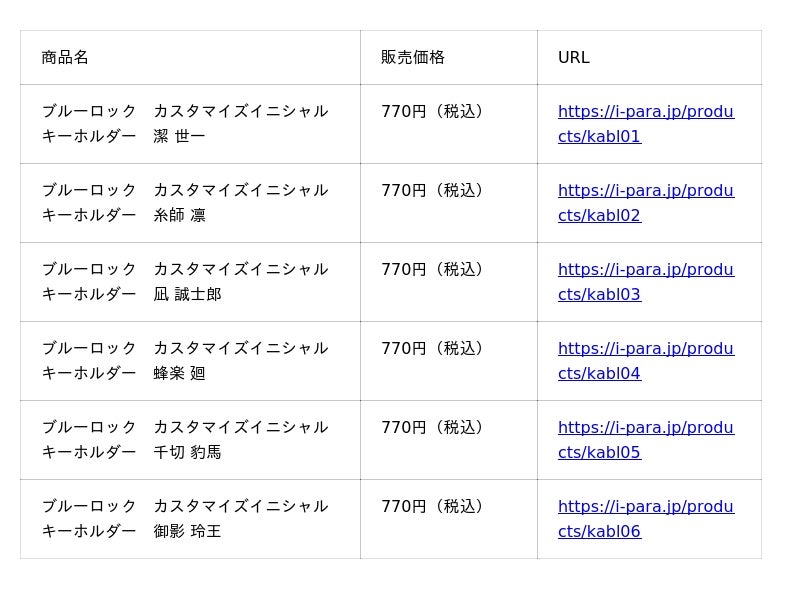Select the 蜂楽 廻 product name cell
Screen dimensions: 800x589
click(x=190, y=361)
